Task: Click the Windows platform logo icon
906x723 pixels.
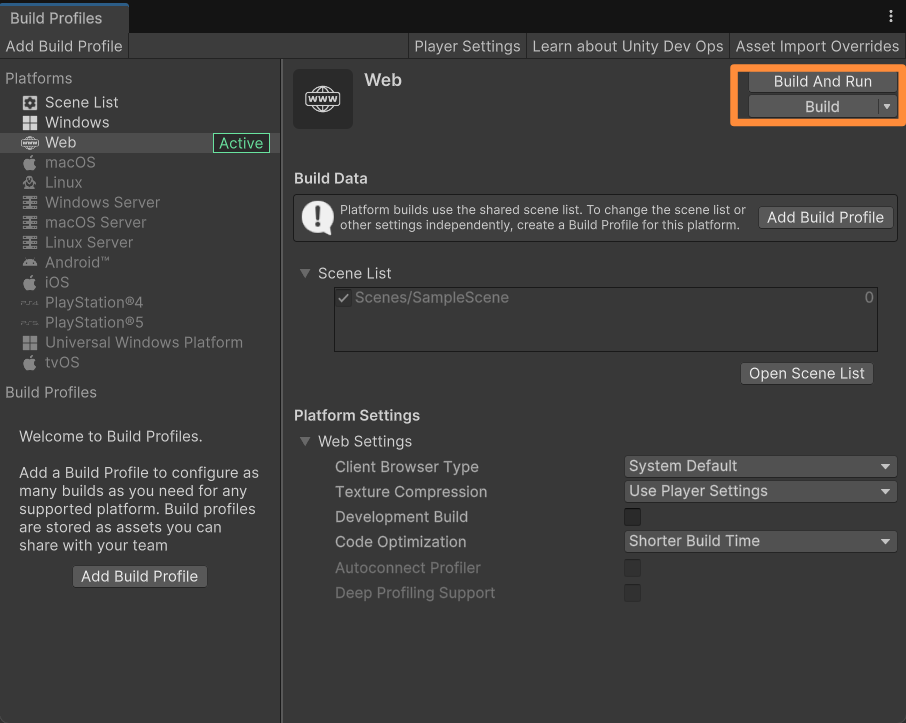Action: tap(29, 123)
